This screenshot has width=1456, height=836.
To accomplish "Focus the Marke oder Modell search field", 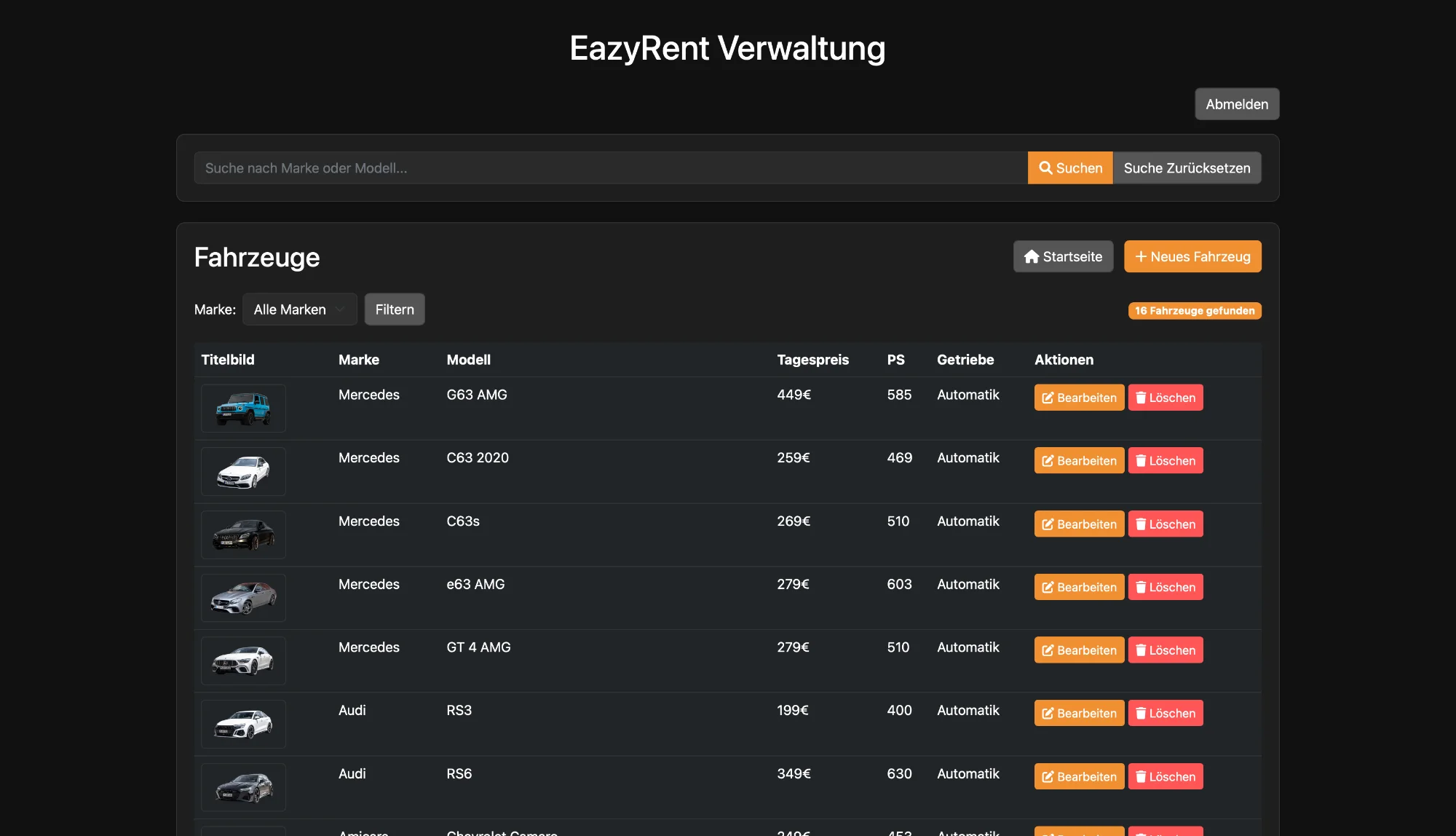I will [610, 168].
